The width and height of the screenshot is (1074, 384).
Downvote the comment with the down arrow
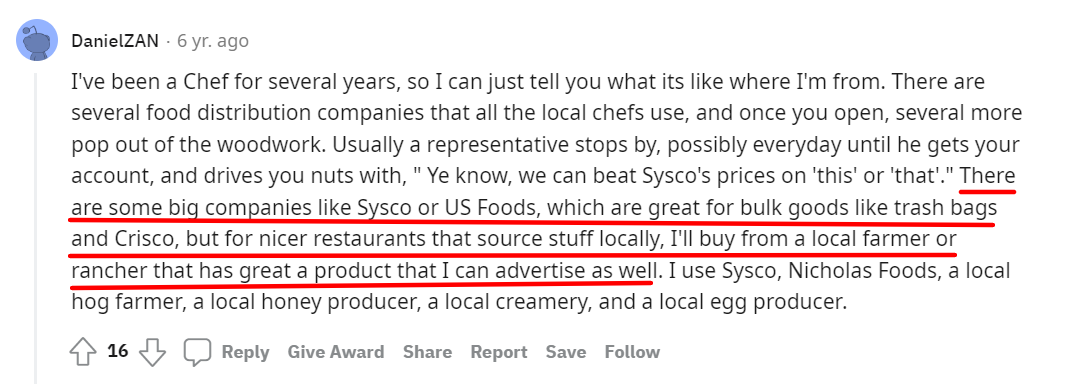(x=152, y=353)
